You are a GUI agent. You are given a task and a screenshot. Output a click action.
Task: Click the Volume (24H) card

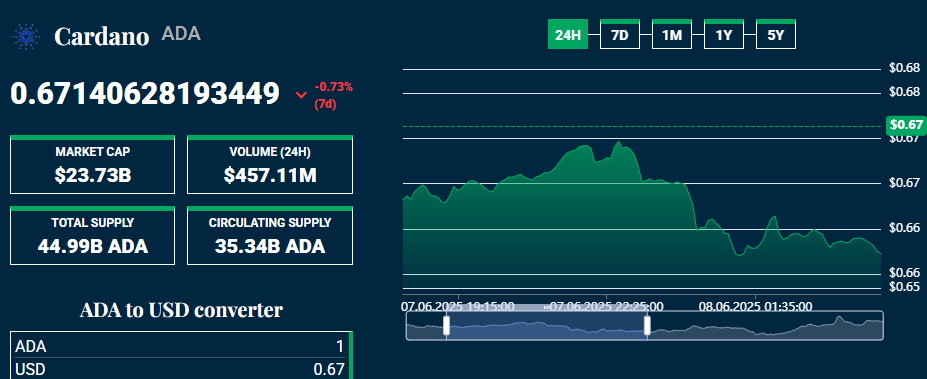click(270, 164)
